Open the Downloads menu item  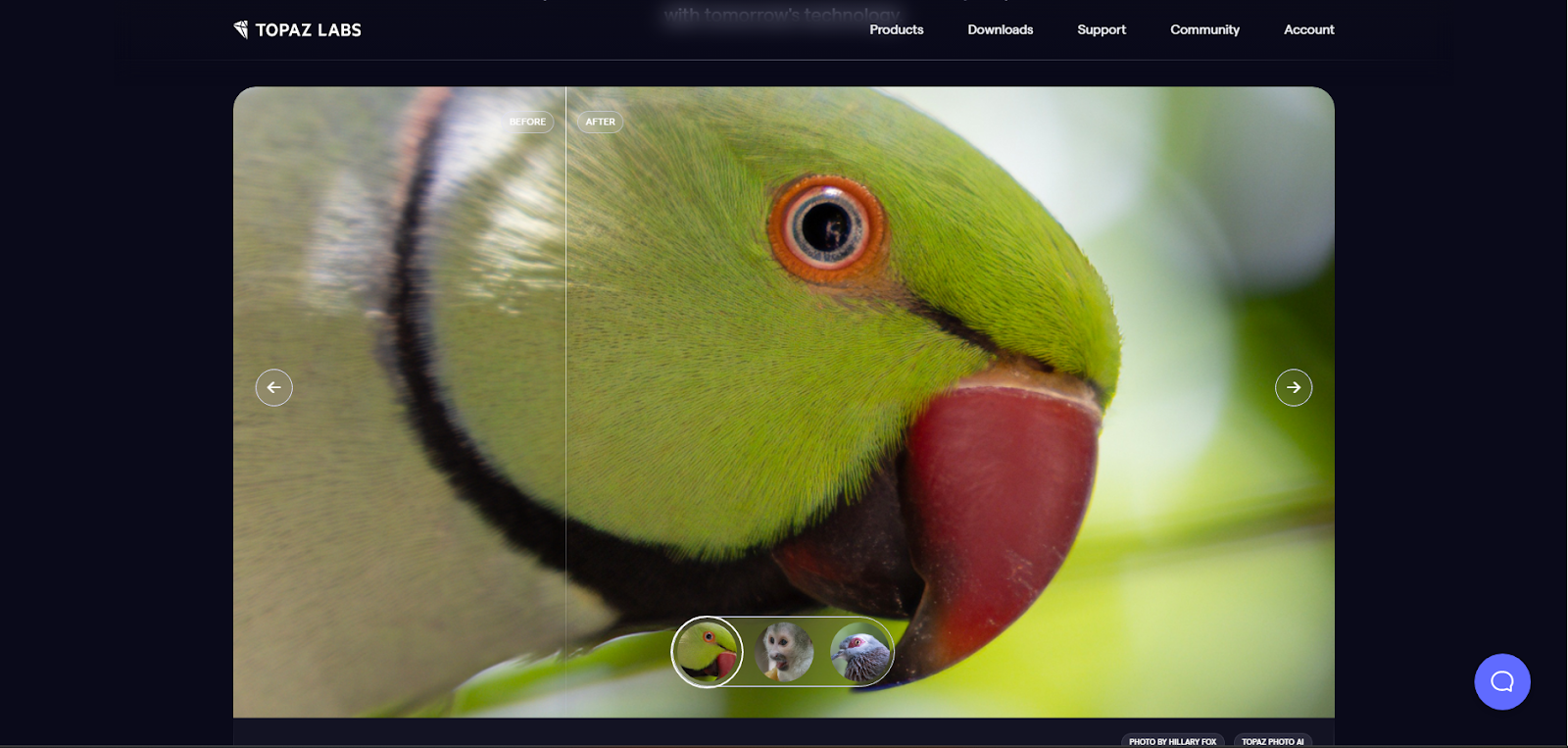click(x=1000, y=29)
